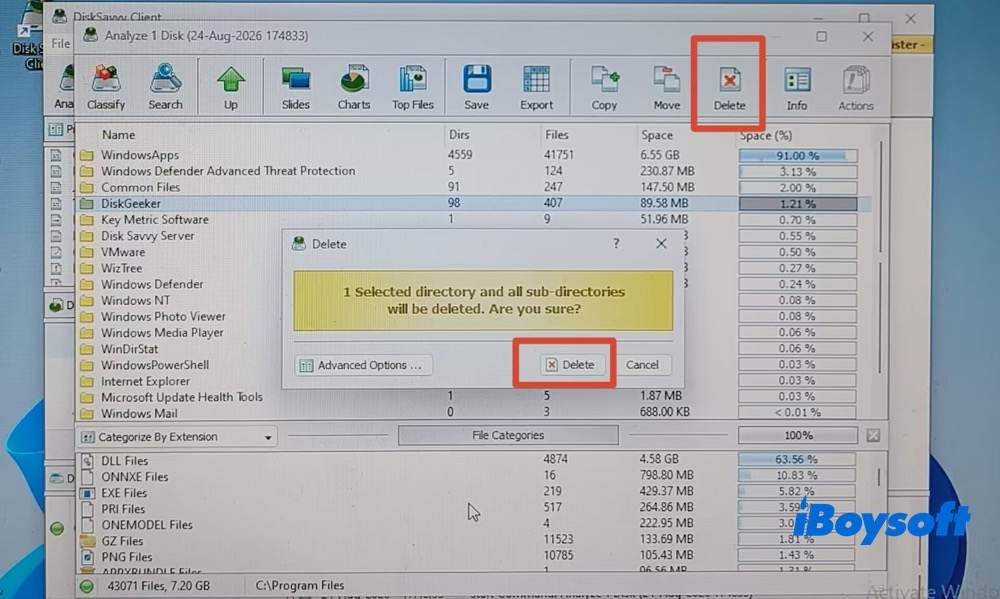This screenshot has width=1000, height=599.
Task: Open Advanced Options in Delete dialog
Action: click(362, 365)
